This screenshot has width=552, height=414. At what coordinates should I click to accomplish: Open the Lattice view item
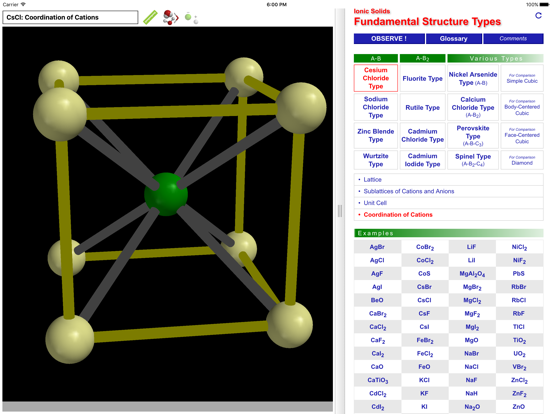click(x=448, y=180)
